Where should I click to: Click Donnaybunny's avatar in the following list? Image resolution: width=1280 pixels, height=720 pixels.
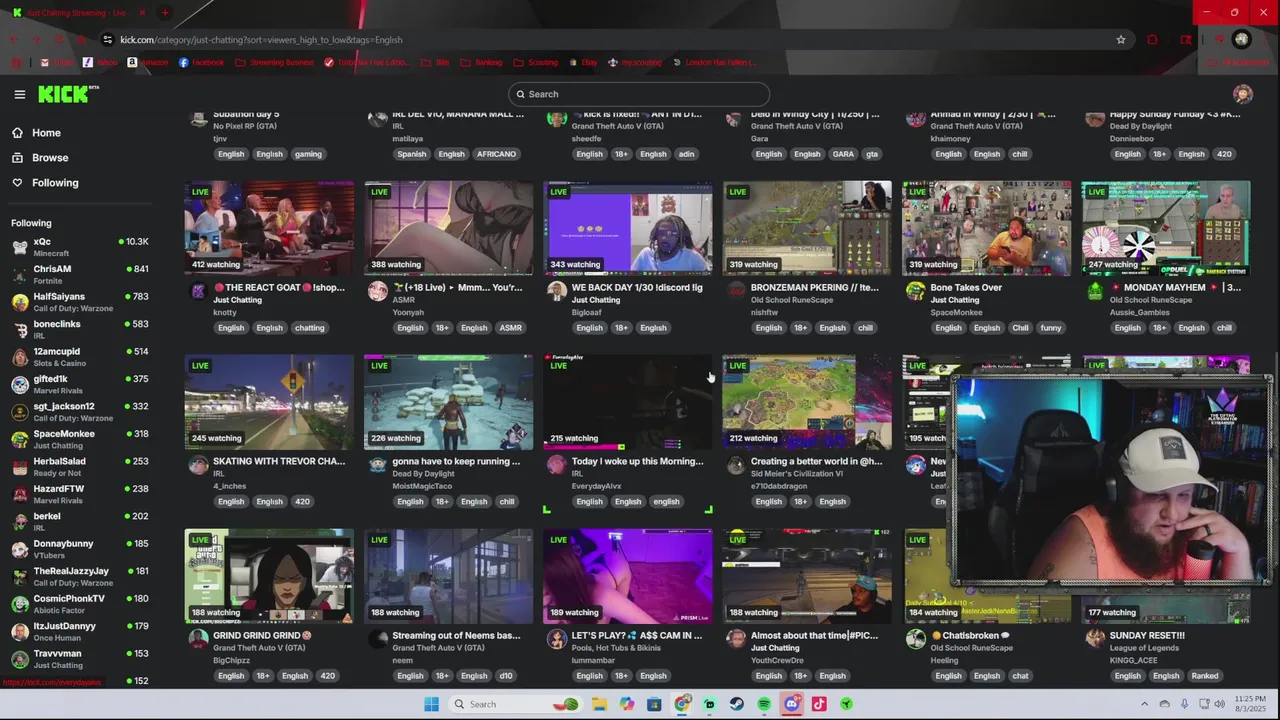tap(20, 549)
